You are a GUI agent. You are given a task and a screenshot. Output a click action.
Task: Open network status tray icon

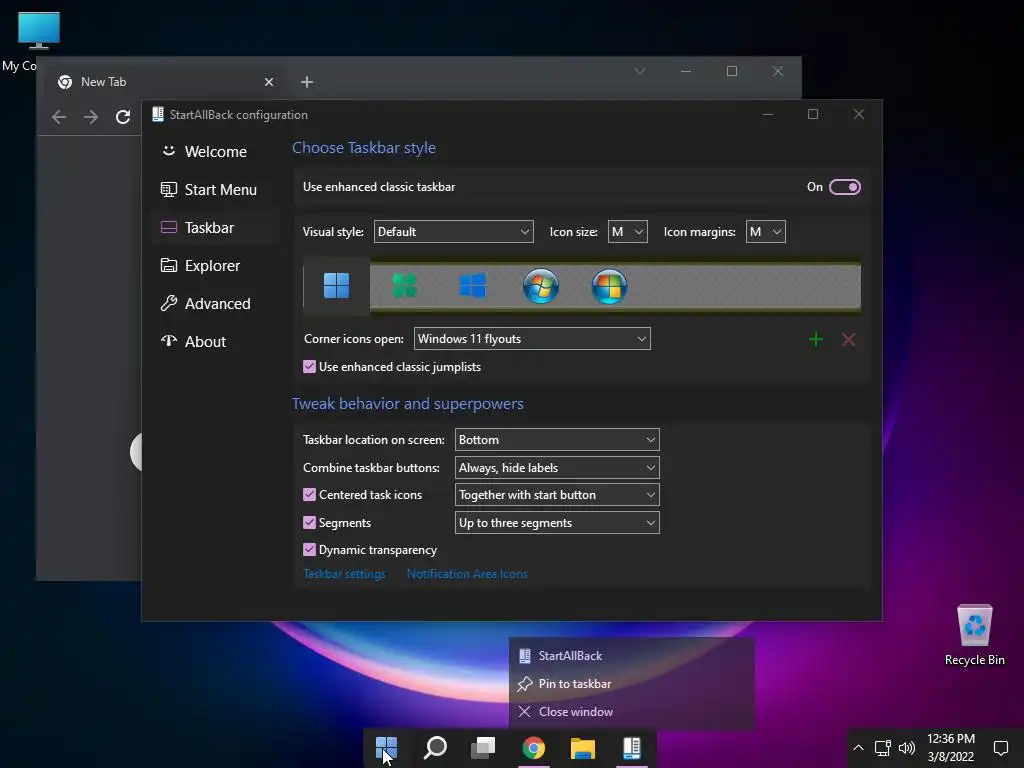[883, 748]
